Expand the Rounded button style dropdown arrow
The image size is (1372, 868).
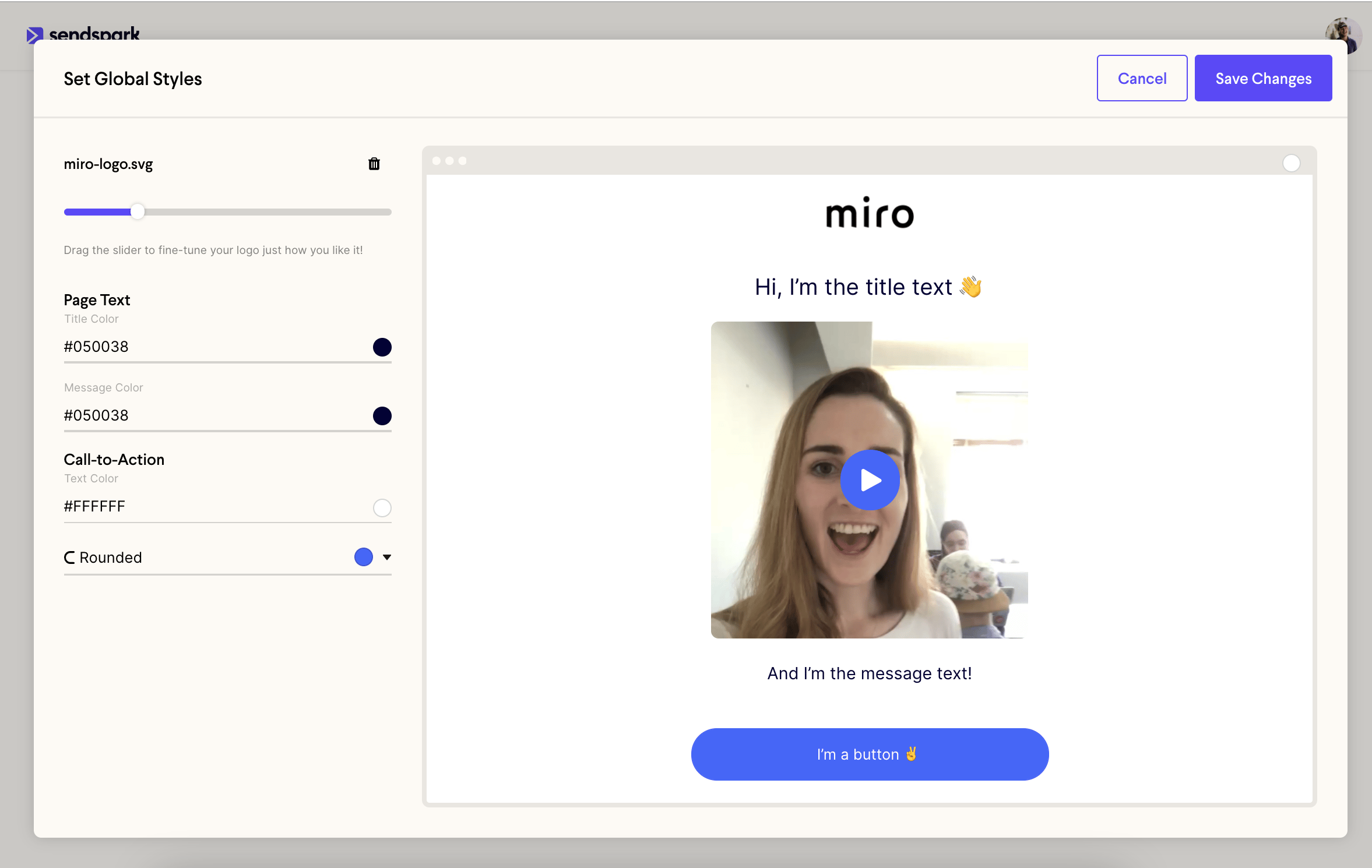[x=386, y=558]
